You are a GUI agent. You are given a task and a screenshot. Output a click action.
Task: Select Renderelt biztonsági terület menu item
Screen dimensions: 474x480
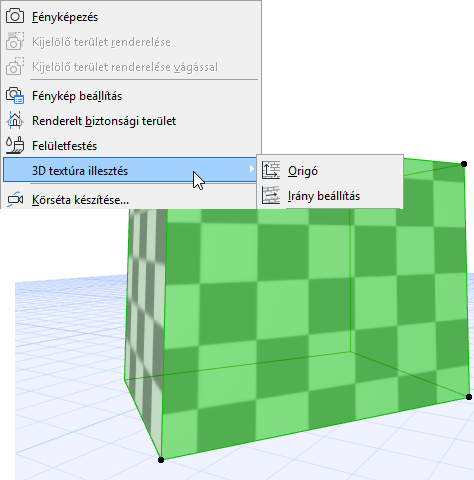pos(130,121)
